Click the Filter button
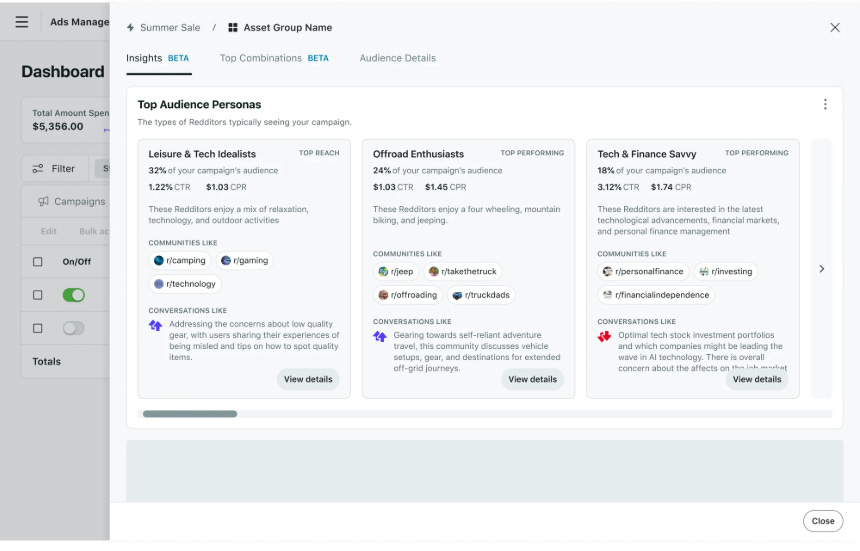860x551 pixels. pos(55,168)
